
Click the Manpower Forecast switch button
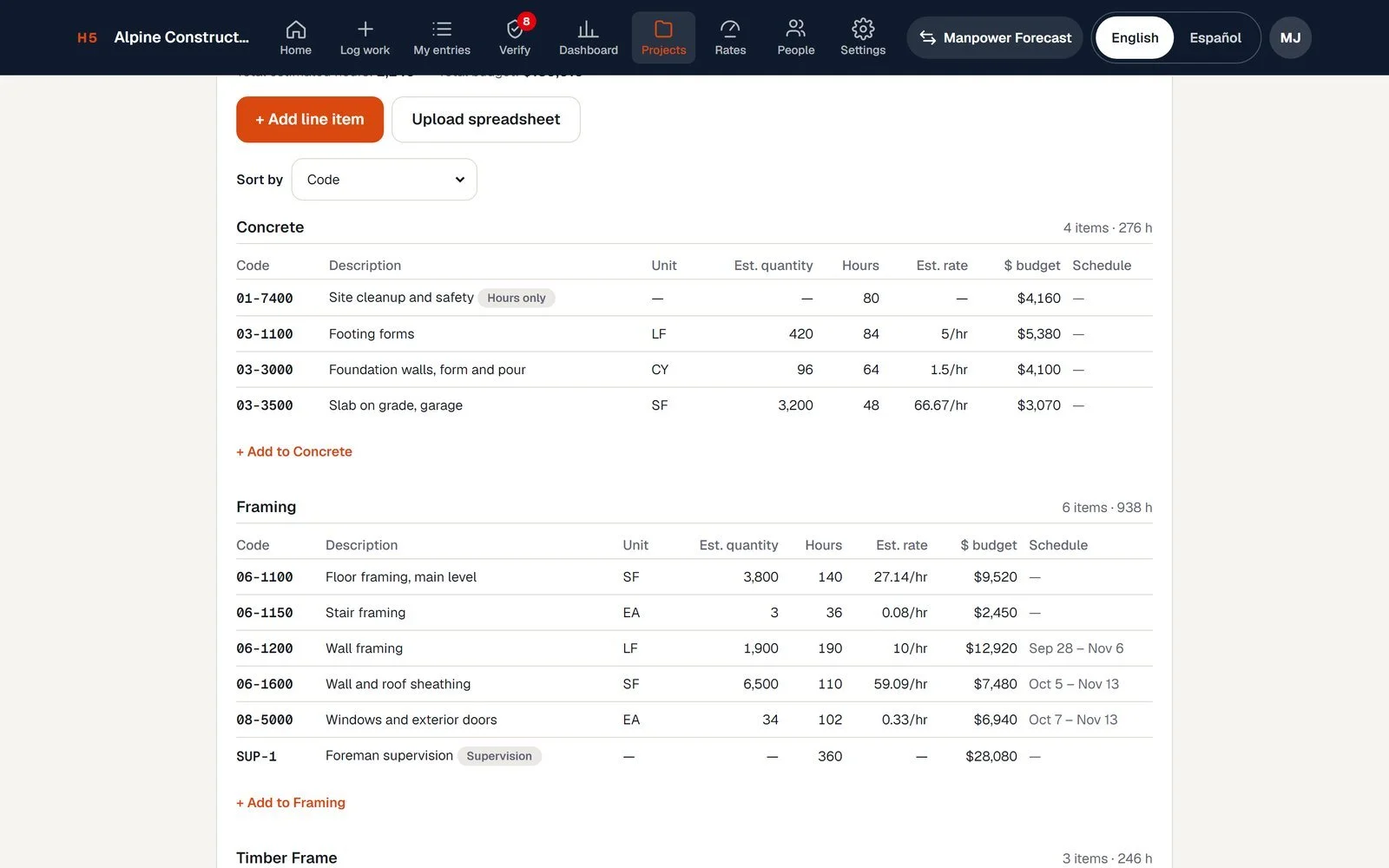coord(995,37)
